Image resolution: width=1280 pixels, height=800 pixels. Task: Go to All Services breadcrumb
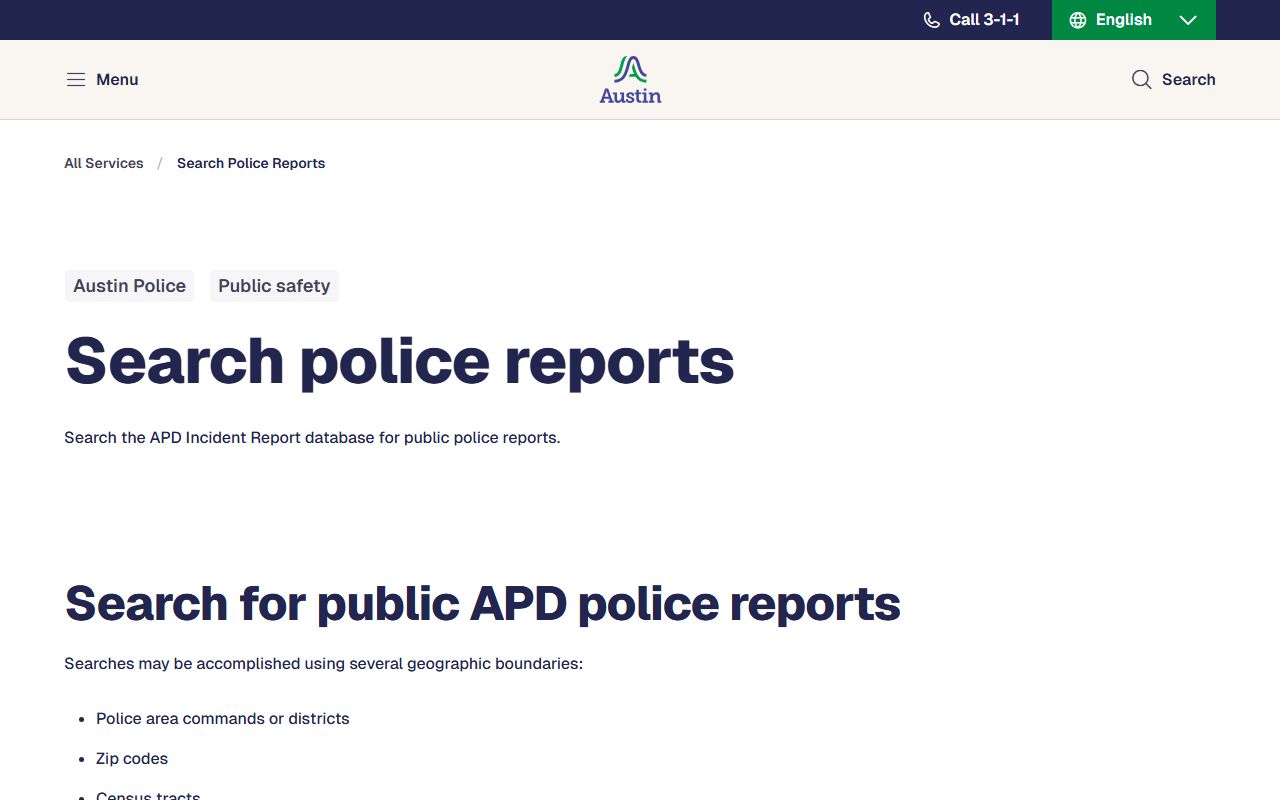tap(104, 163)
